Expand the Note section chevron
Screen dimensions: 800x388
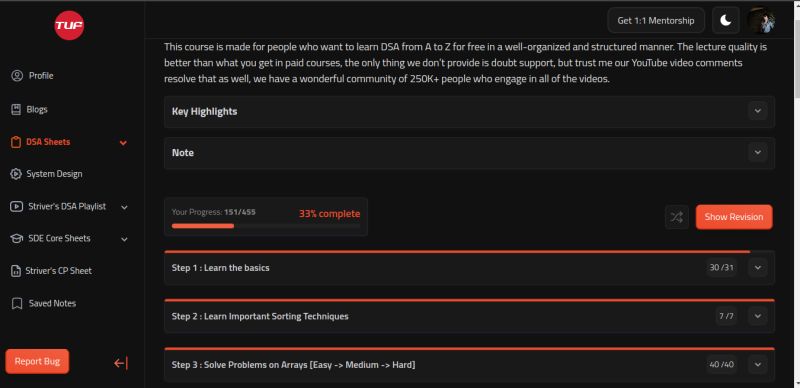[757, 152]
